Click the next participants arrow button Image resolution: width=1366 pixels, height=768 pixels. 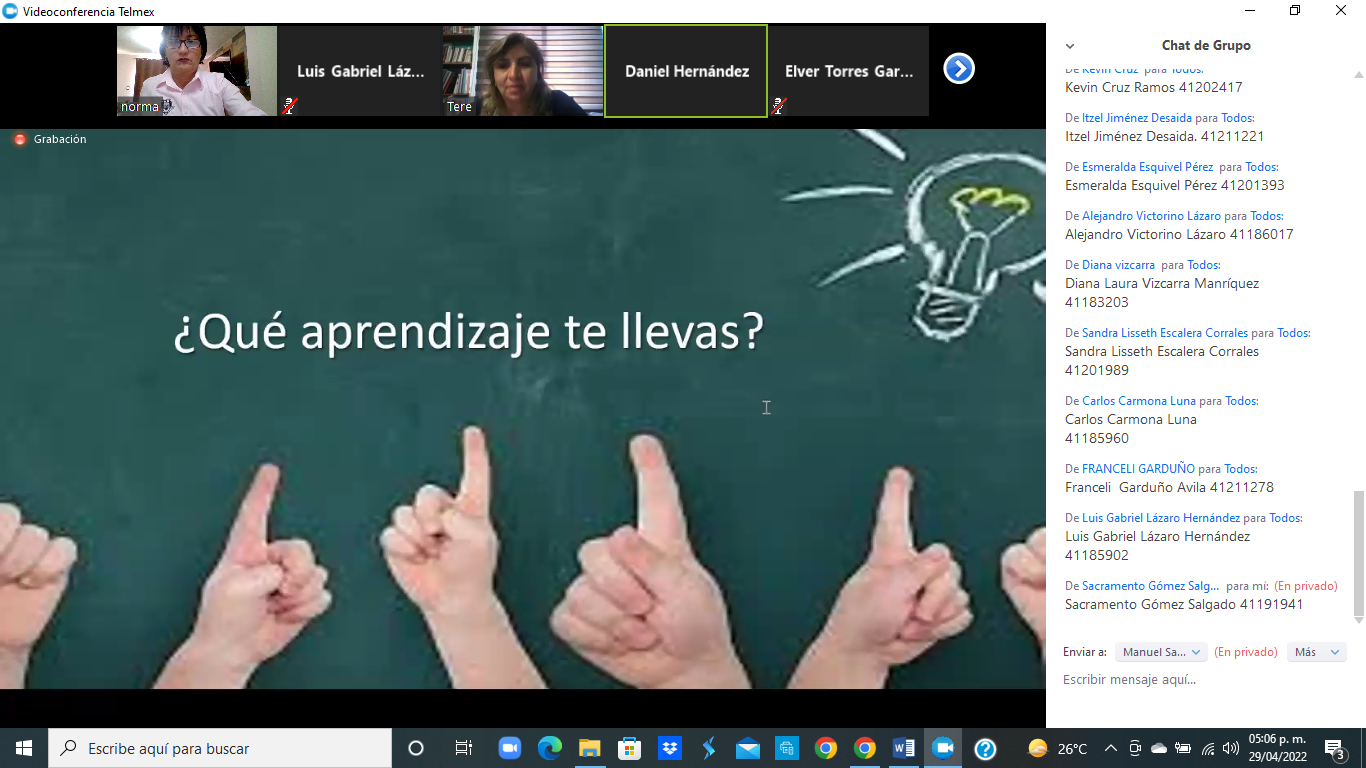click(x=958, y=69)
